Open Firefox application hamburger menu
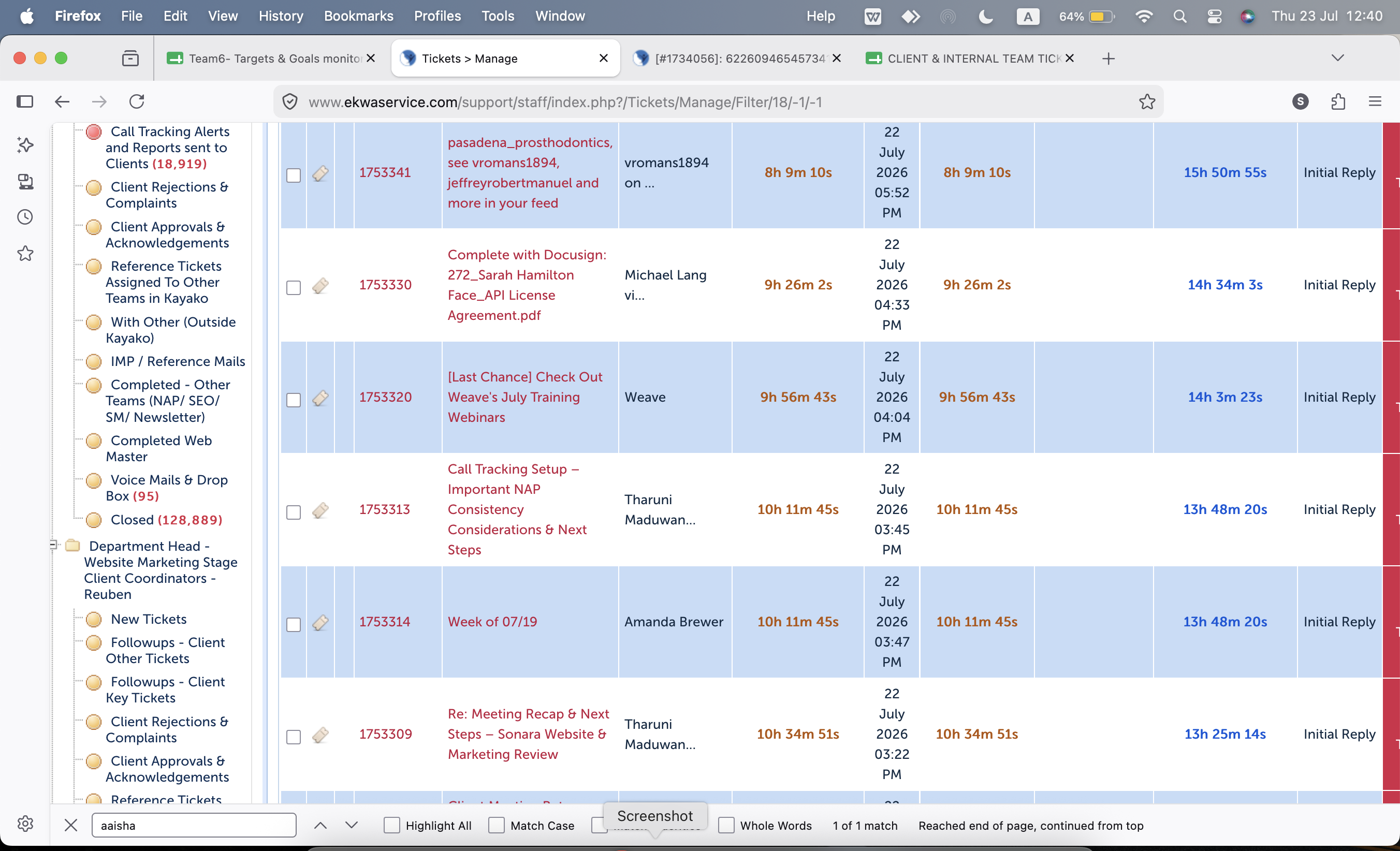 [1375, 101]
